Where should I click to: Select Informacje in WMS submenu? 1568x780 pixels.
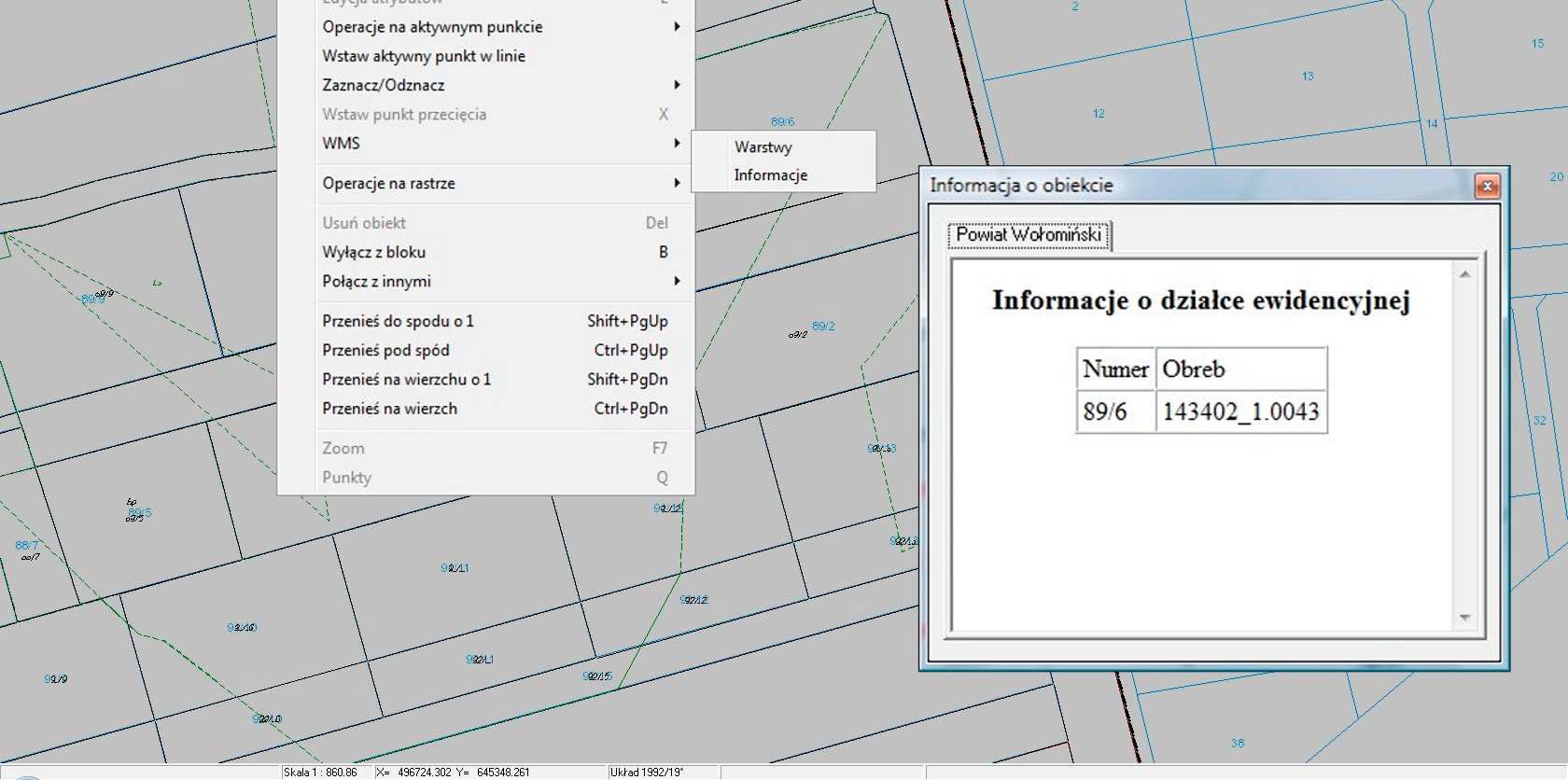click(783, 175)
